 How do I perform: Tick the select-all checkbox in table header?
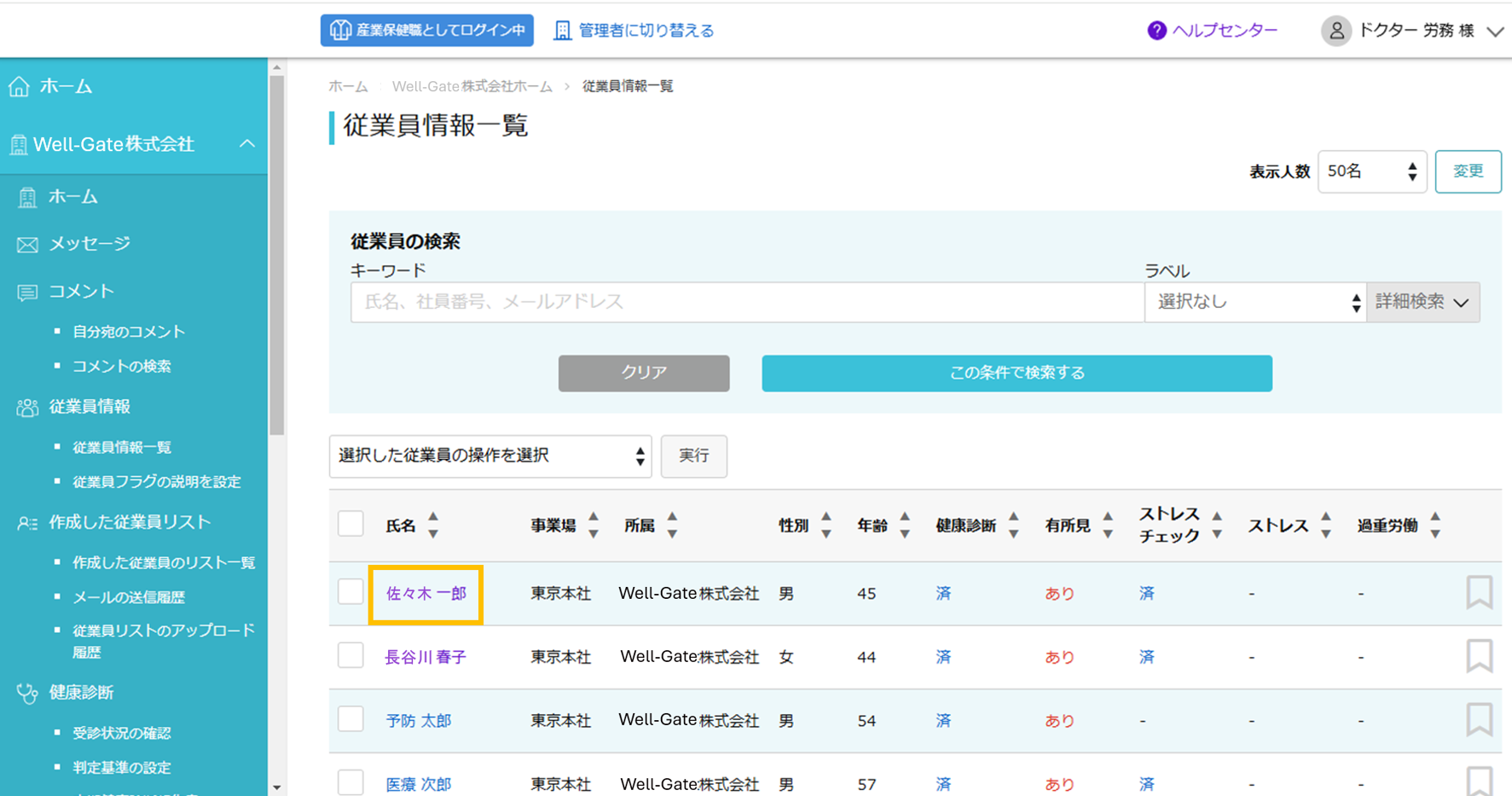350,524
